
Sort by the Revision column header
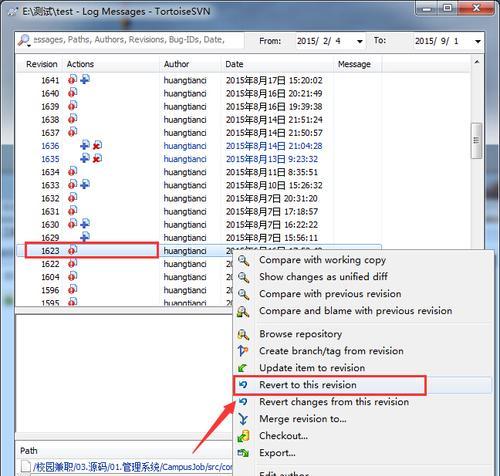(x=40, y=64)
